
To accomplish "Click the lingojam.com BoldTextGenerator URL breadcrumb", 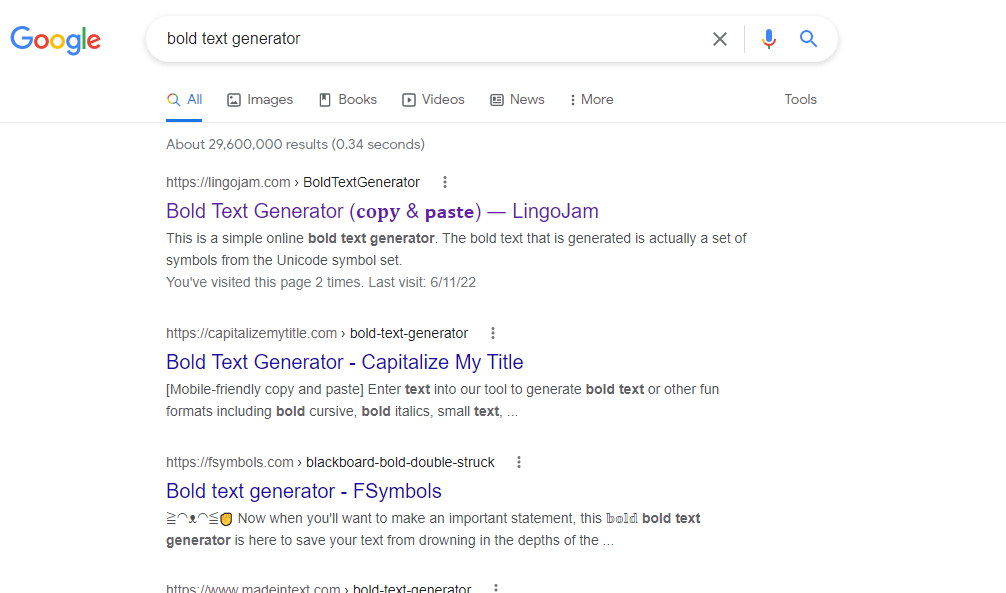I will click(x=292, y=182).
